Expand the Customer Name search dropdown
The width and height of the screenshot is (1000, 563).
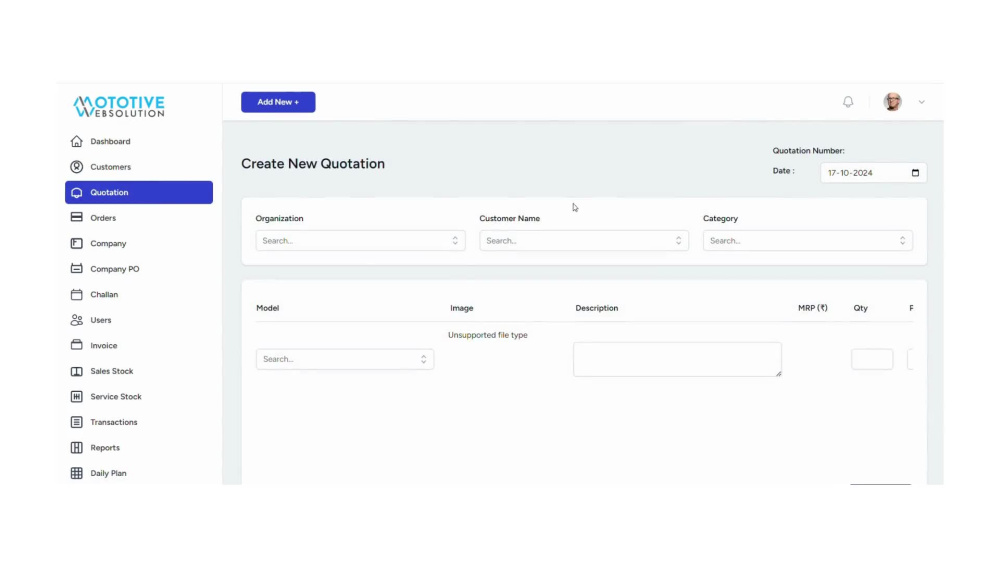tap(584, 240)
